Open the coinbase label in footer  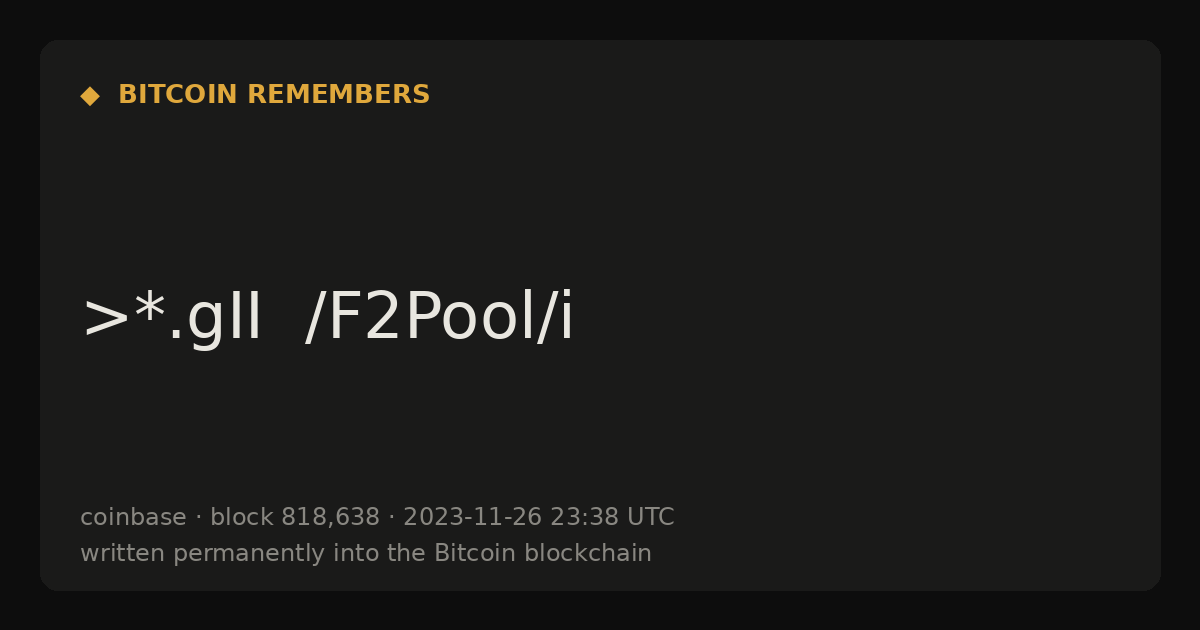point(133,517)
